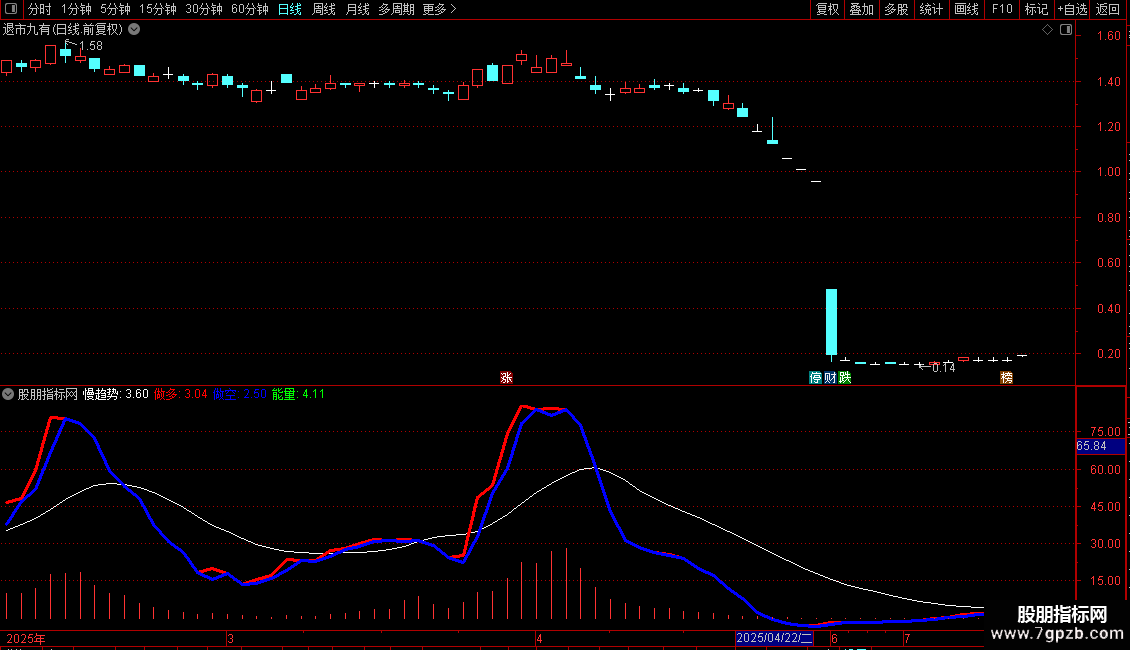This screenshot has width=1130, height=650.
Task: Activate the 画线 drawing tools
Action: pyautogui.click(x=966, y=9)
